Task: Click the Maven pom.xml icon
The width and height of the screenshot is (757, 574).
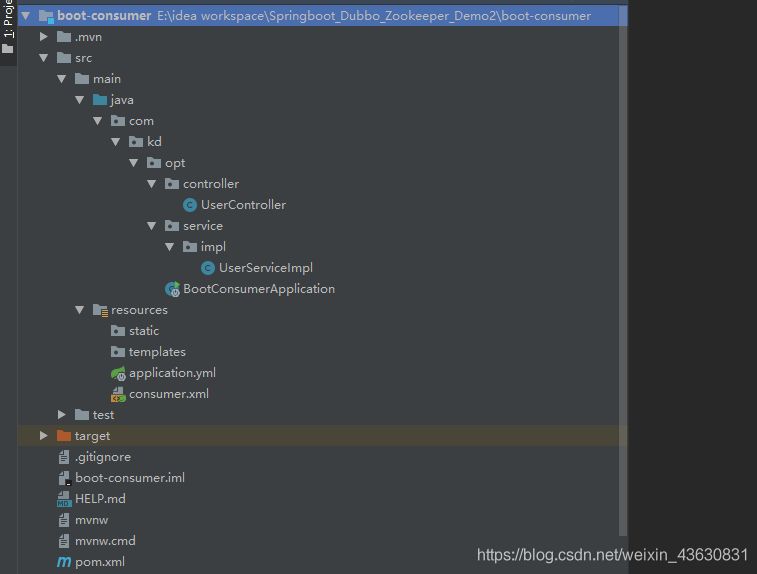Action: (x=64, y=562)
